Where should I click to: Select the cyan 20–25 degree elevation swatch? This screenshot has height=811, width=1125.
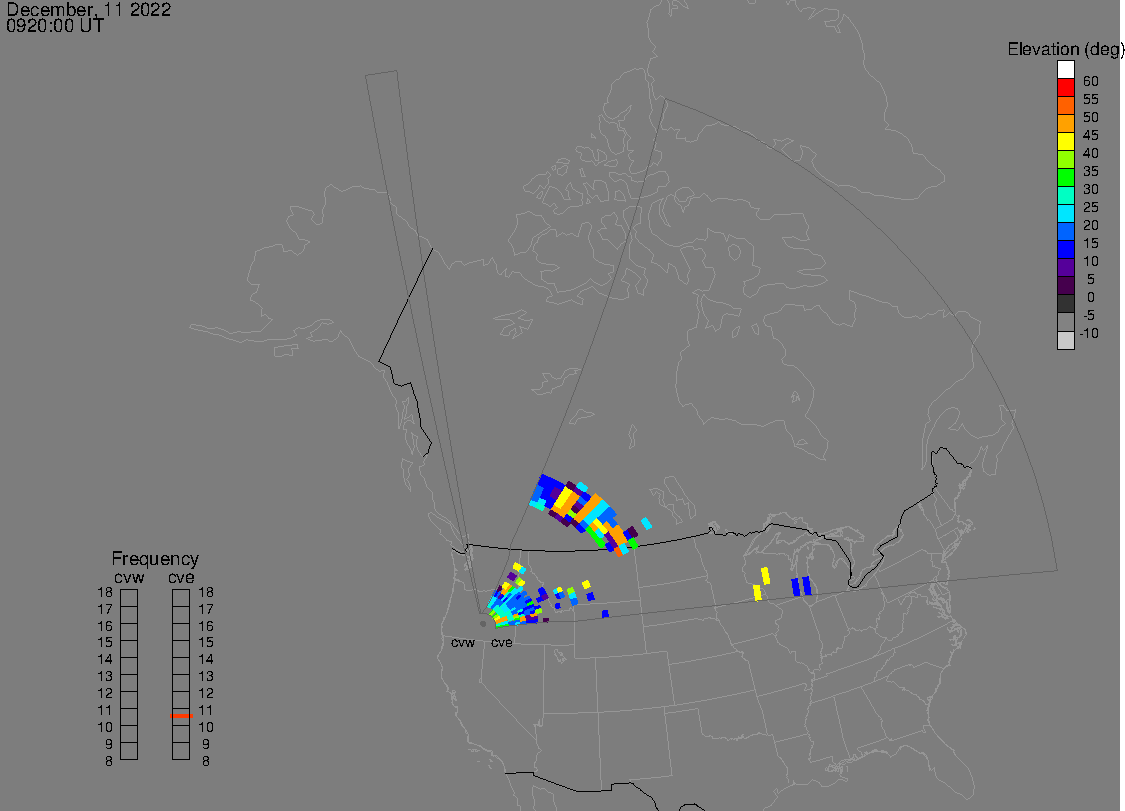tap(1066, 214)
